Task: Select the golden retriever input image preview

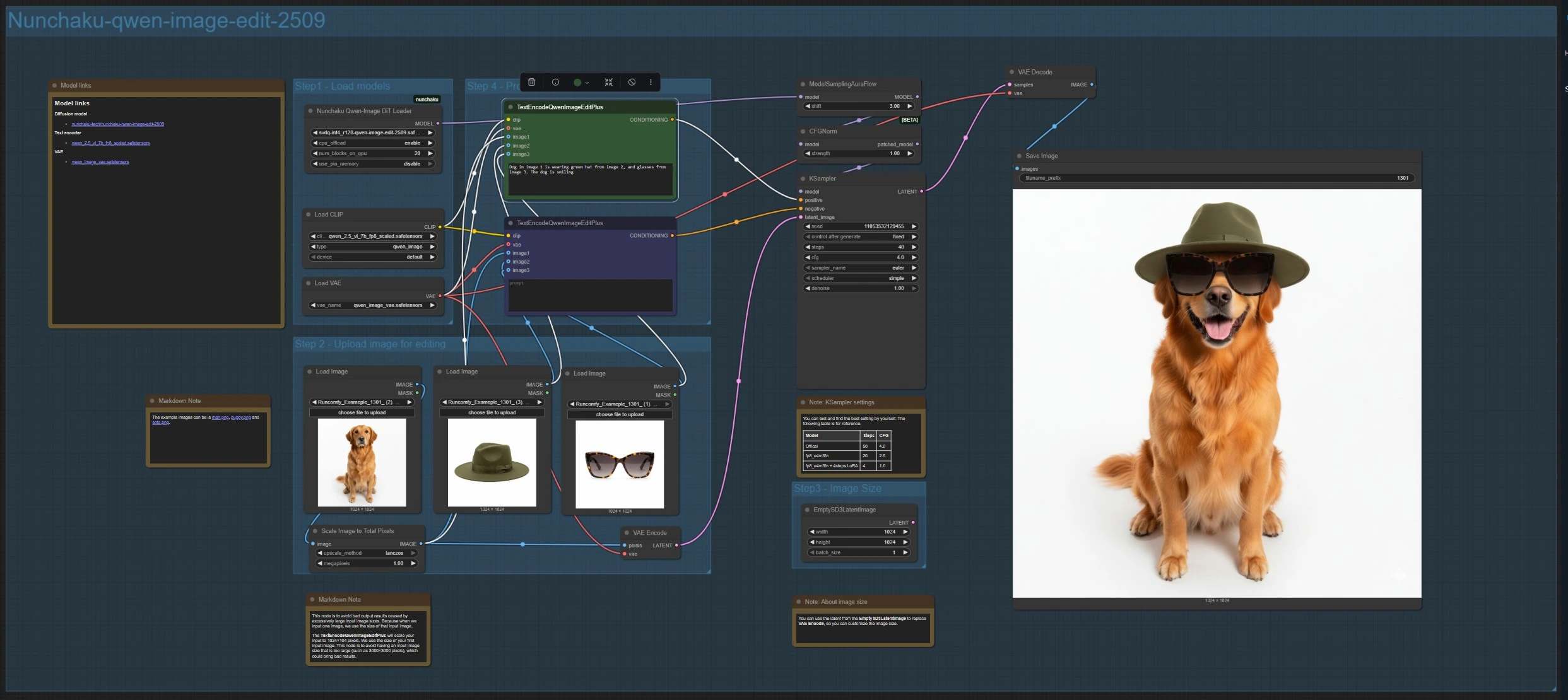Action: (362, 462)
